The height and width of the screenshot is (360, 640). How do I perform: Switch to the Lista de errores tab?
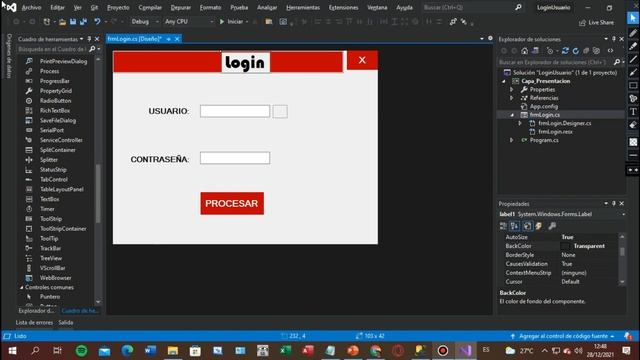coord(34,322)
